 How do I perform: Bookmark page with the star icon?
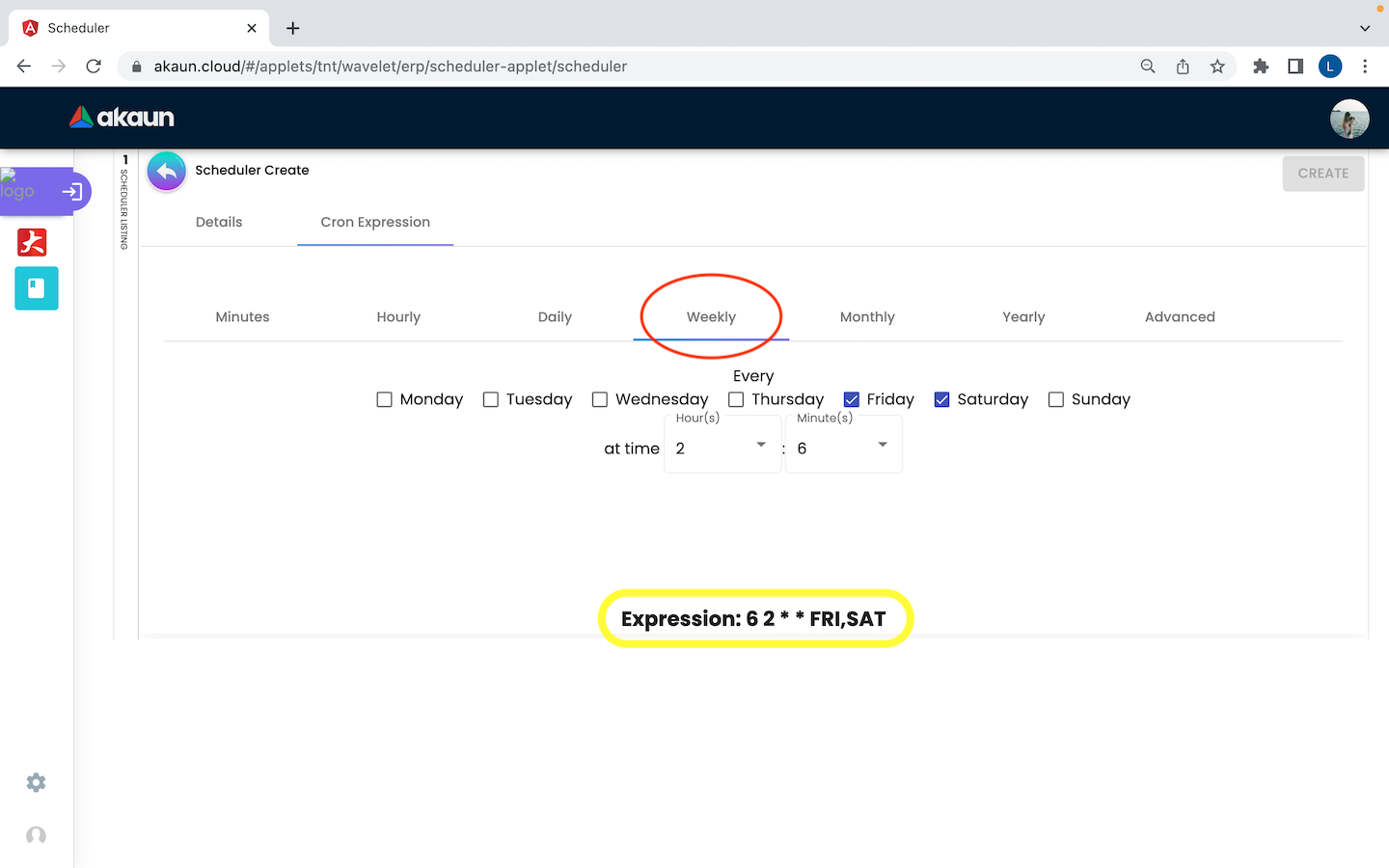click(x=1217, y=67)
